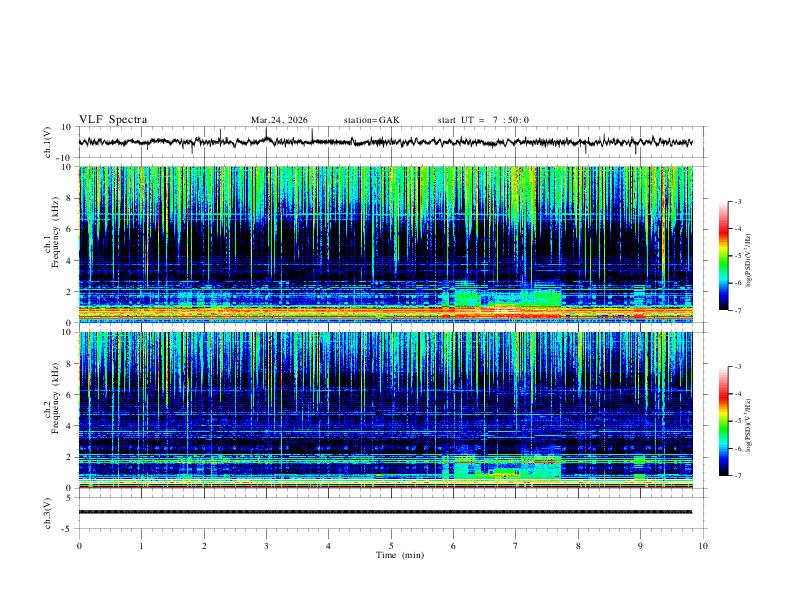Click the "6" kHz tick on the ch.1 spectrogram axis
The height and width of the screenshot is (612, 792).
click(x=70, y=229)
